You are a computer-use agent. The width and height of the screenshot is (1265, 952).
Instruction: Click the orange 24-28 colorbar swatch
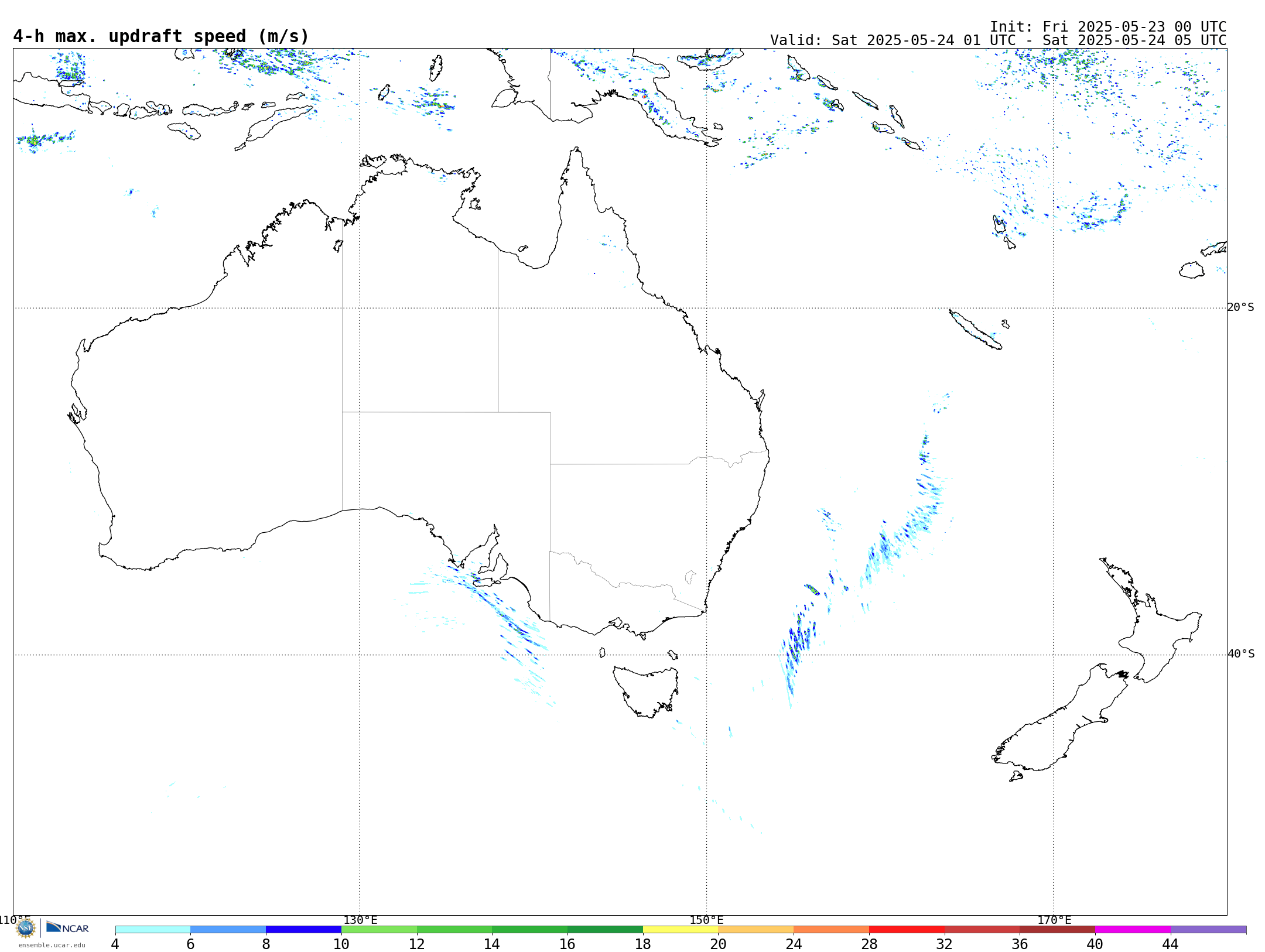(x=832, y=930)
